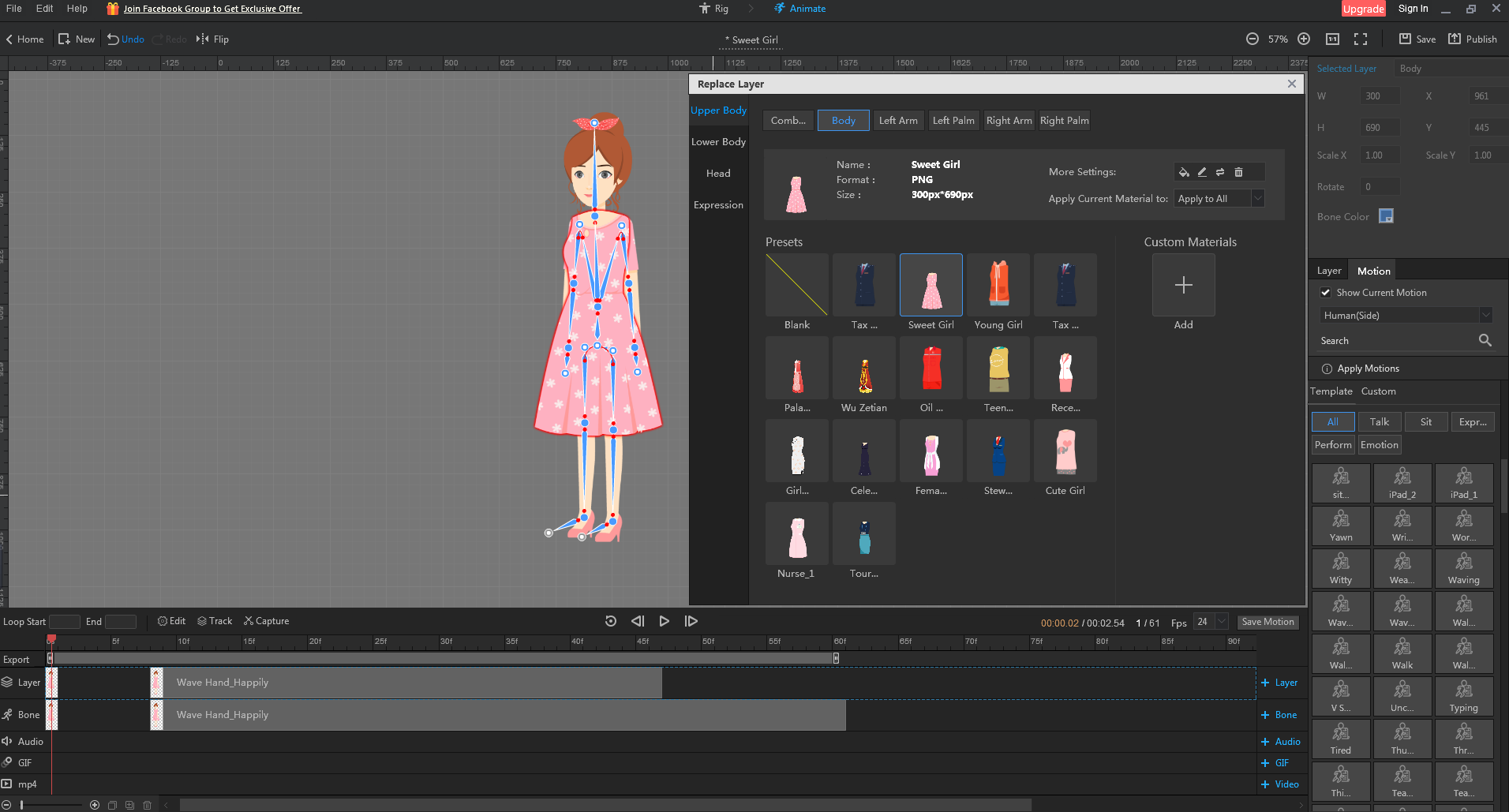Viewport: 1509px width, 812px height.
Task: Switch to the Rig mode
Action: click(x=714, y=9)
